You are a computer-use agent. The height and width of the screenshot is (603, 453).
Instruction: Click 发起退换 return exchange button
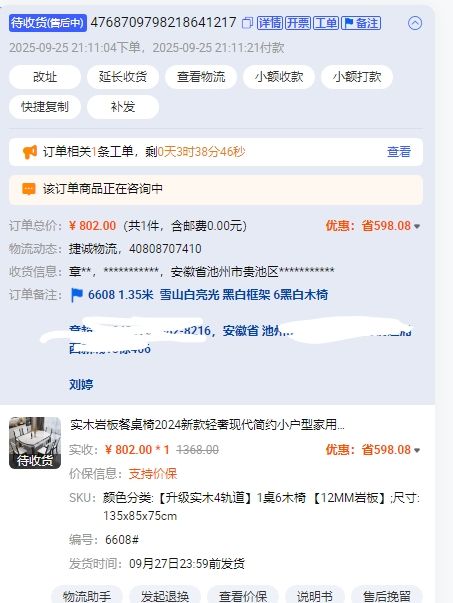point(165,596)
